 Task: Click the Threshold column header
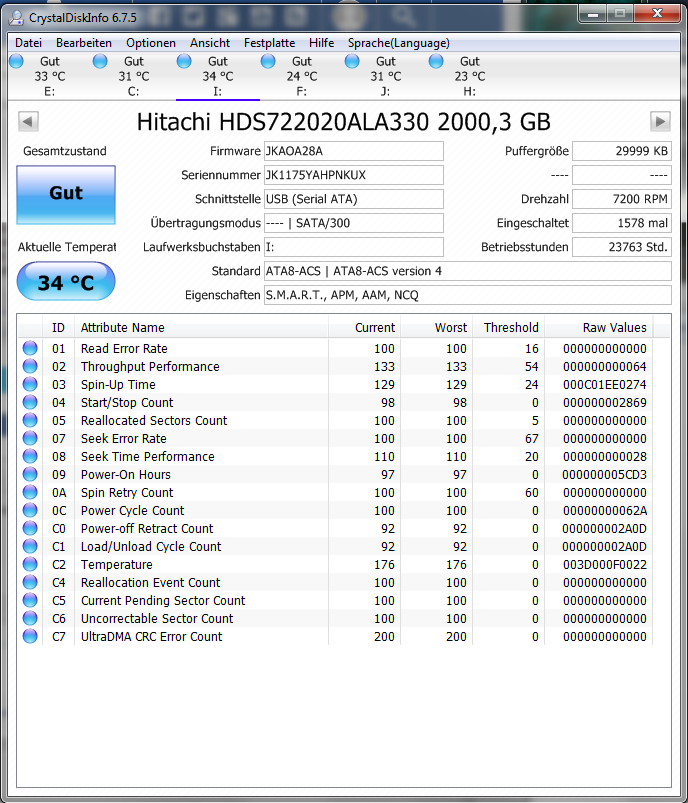tap(508, 327)
